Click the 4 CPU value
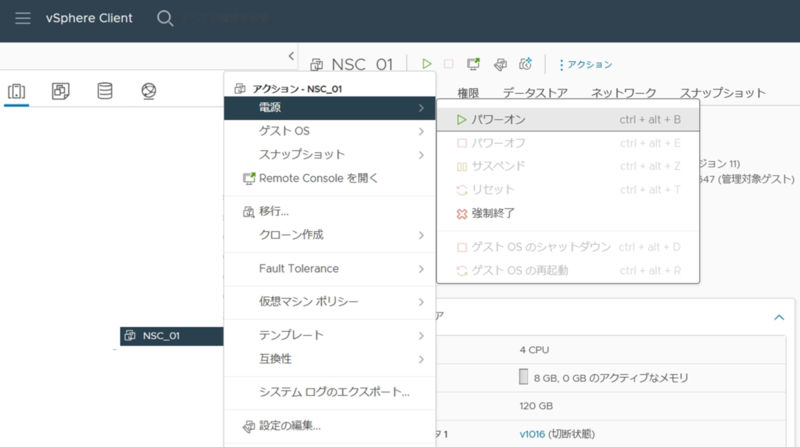 point(534,350)
